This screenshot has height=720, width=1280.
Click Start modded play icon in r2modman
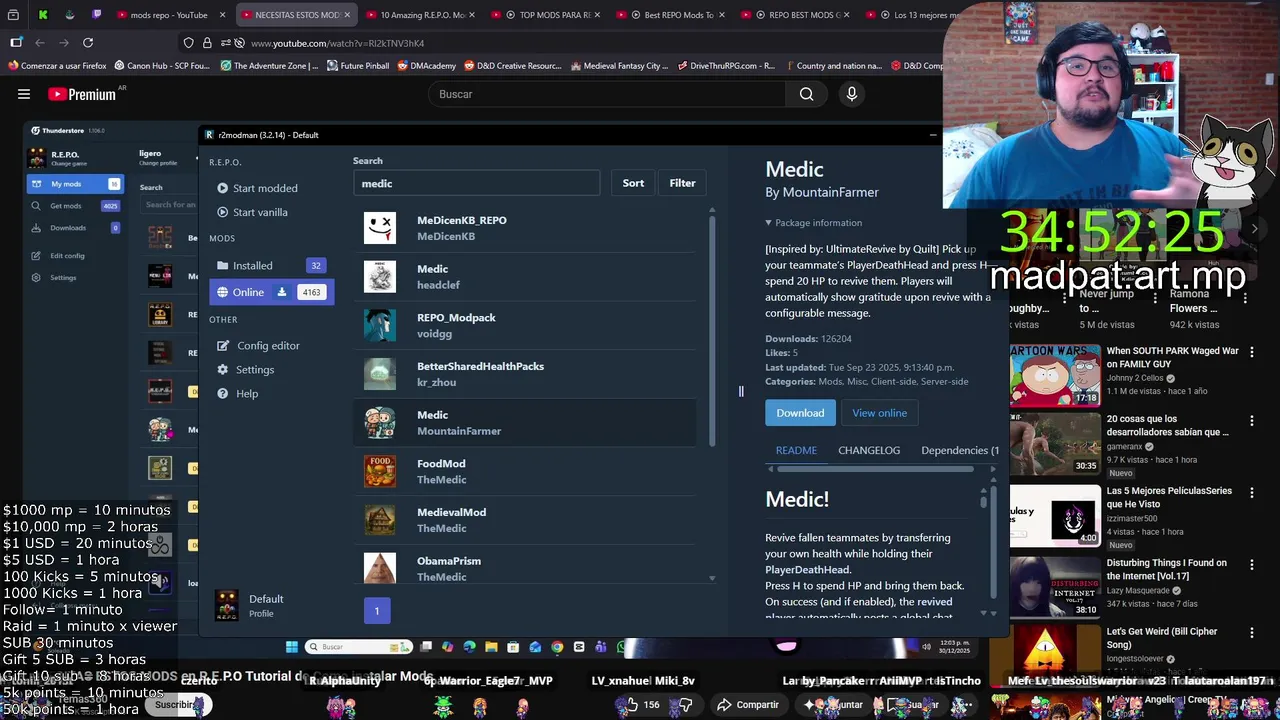coord(222,188)
